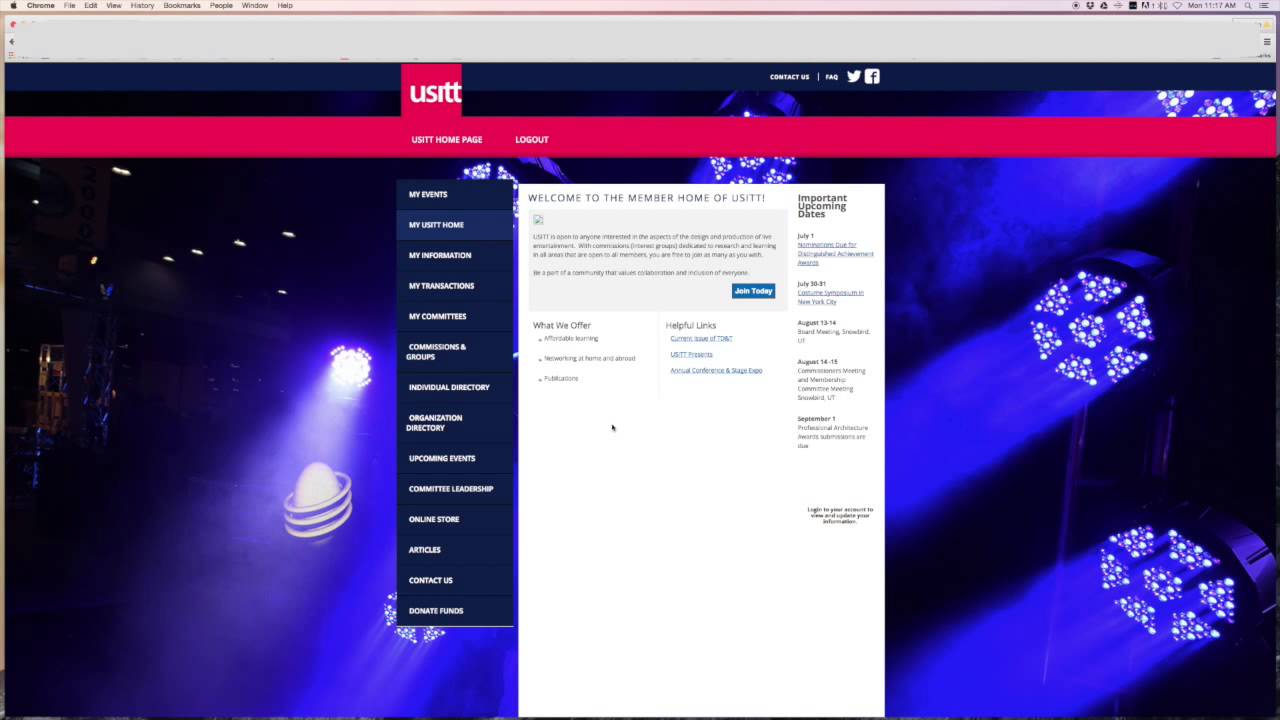1280x720 pixels.
Task: Click the menu bar clock Mon 11:17 AM
Action: pyautogui.click(x=1212, y=5)
